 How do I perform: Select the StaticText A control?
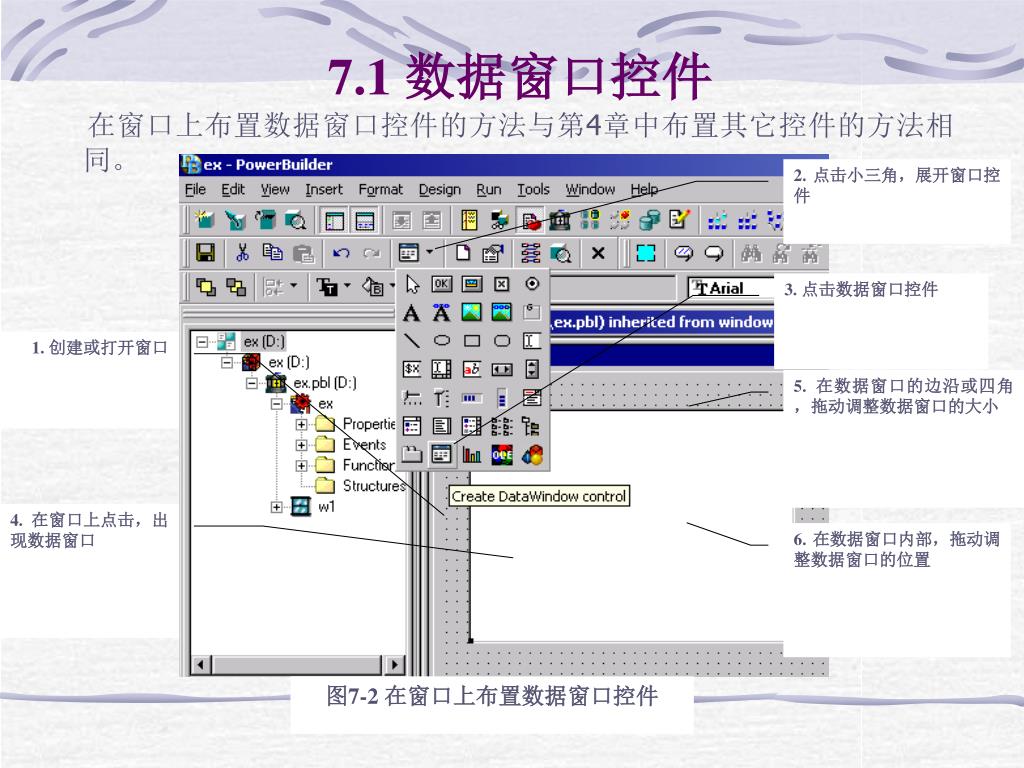coord(411,313)
